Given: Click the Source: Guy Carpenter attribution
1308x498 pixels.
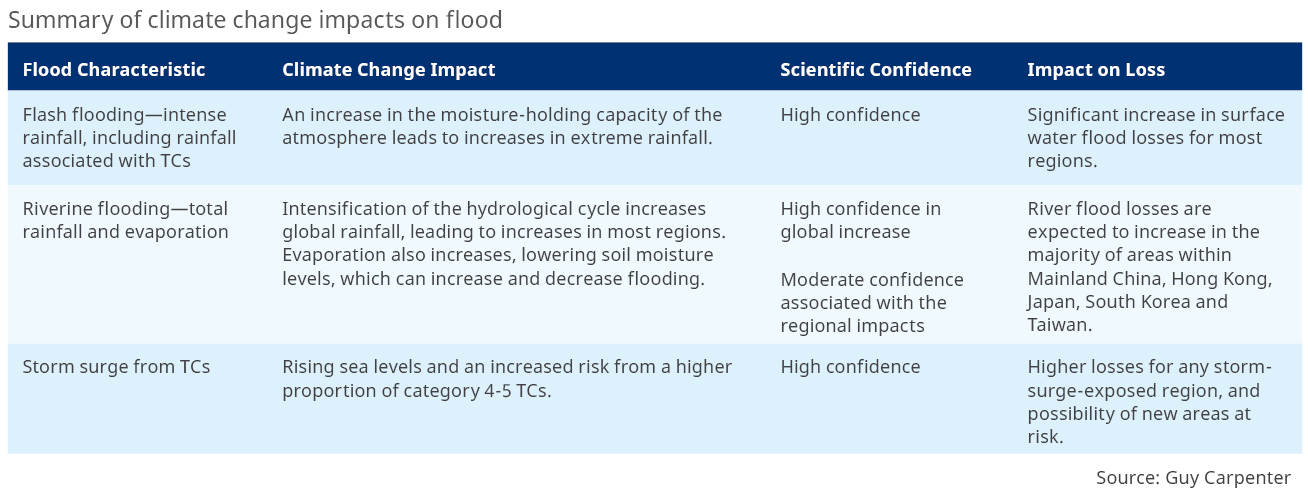Looking at the screenshot, I should 1192,477.
